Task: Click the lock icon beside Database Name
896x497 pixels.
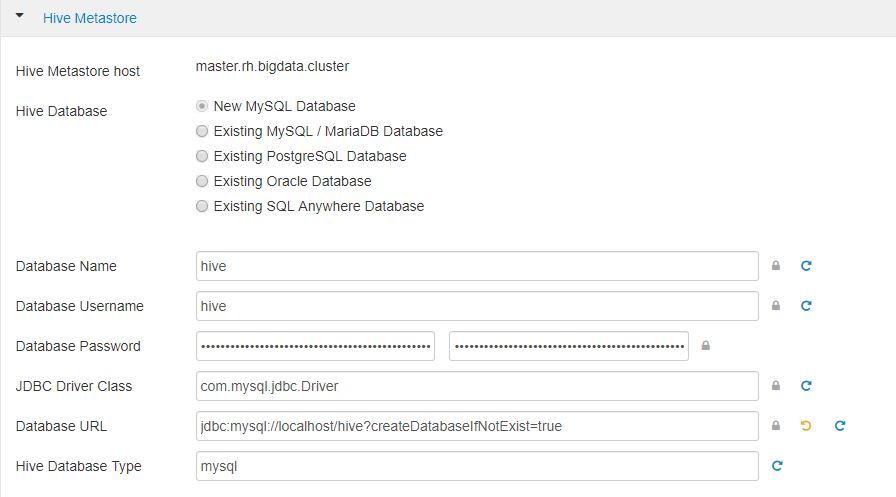Action: (x=776, y=266)
